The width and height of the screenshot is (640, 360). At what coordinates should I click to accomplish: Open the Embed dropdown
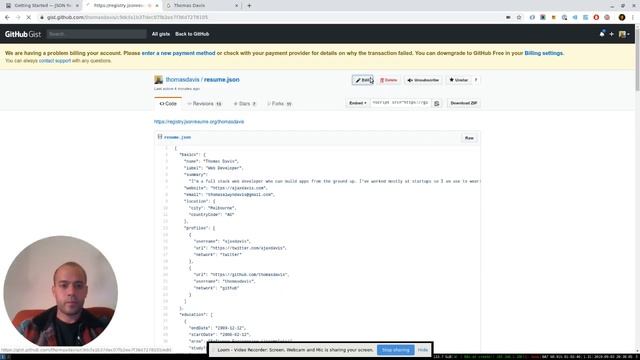pos(358,103)
